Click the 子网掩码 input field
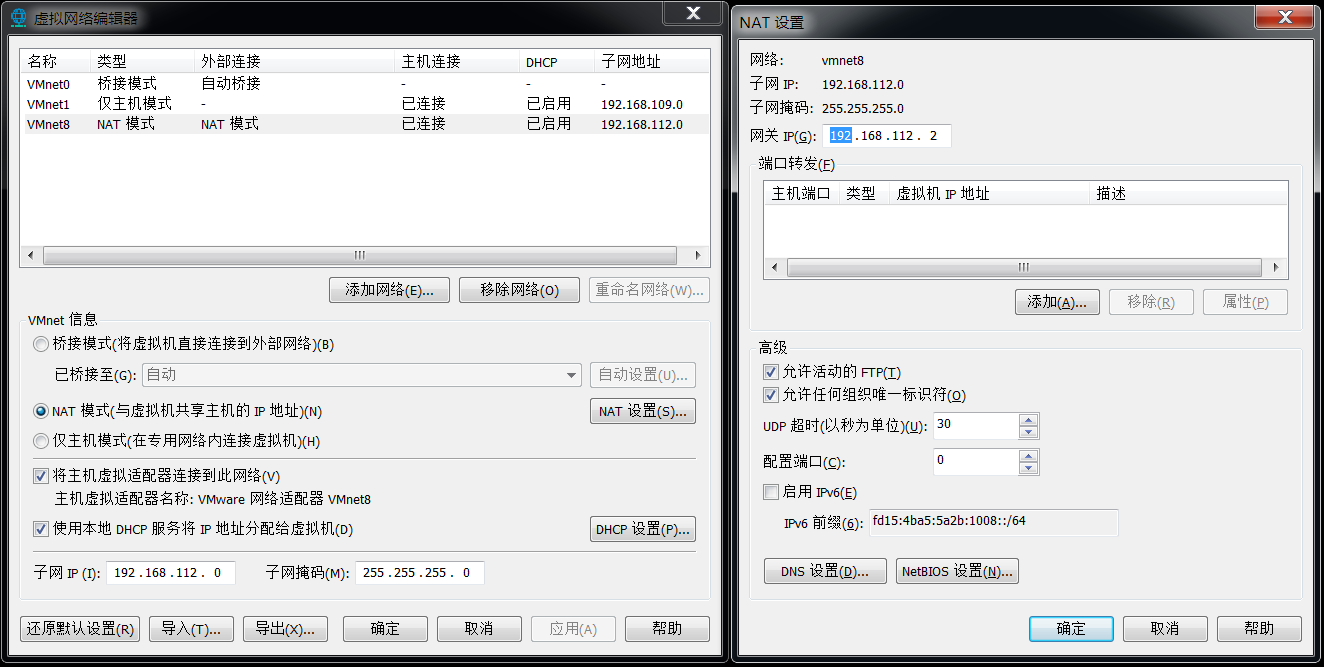 420,573
